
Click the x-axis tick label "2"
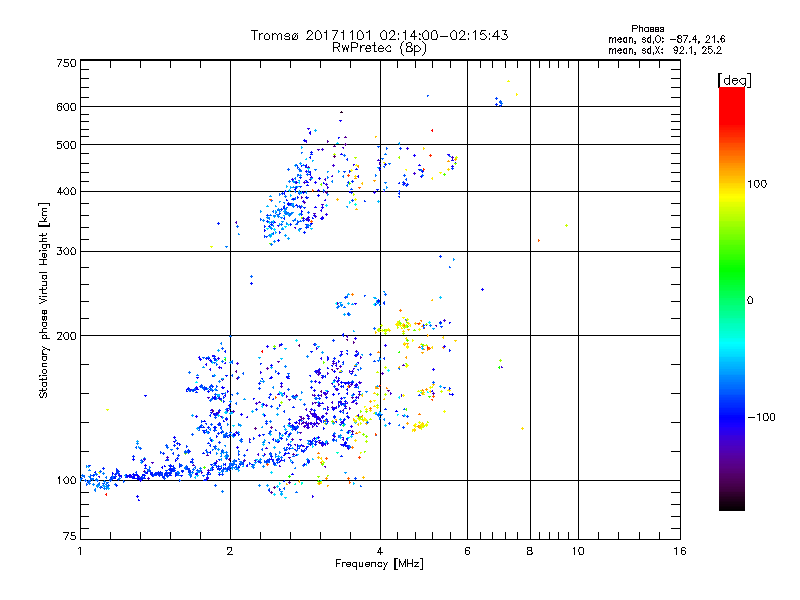(x=230, y=551)
